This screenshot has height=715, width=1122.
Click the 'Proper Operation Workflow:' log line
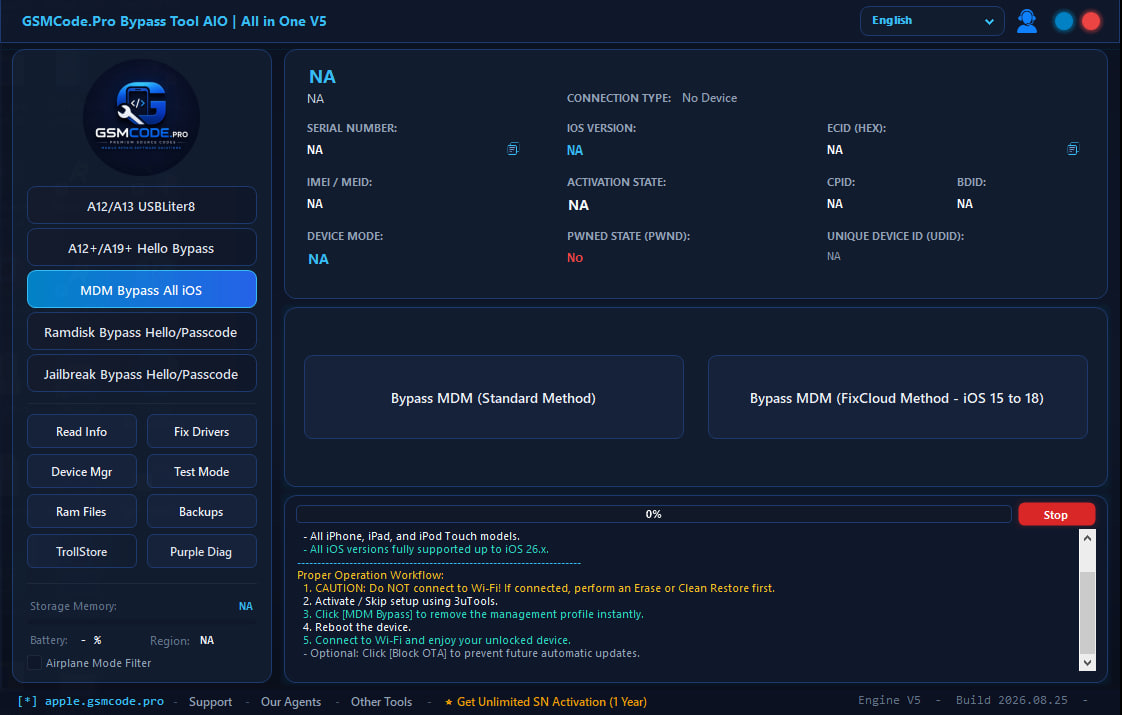click(x=371, y=575)
